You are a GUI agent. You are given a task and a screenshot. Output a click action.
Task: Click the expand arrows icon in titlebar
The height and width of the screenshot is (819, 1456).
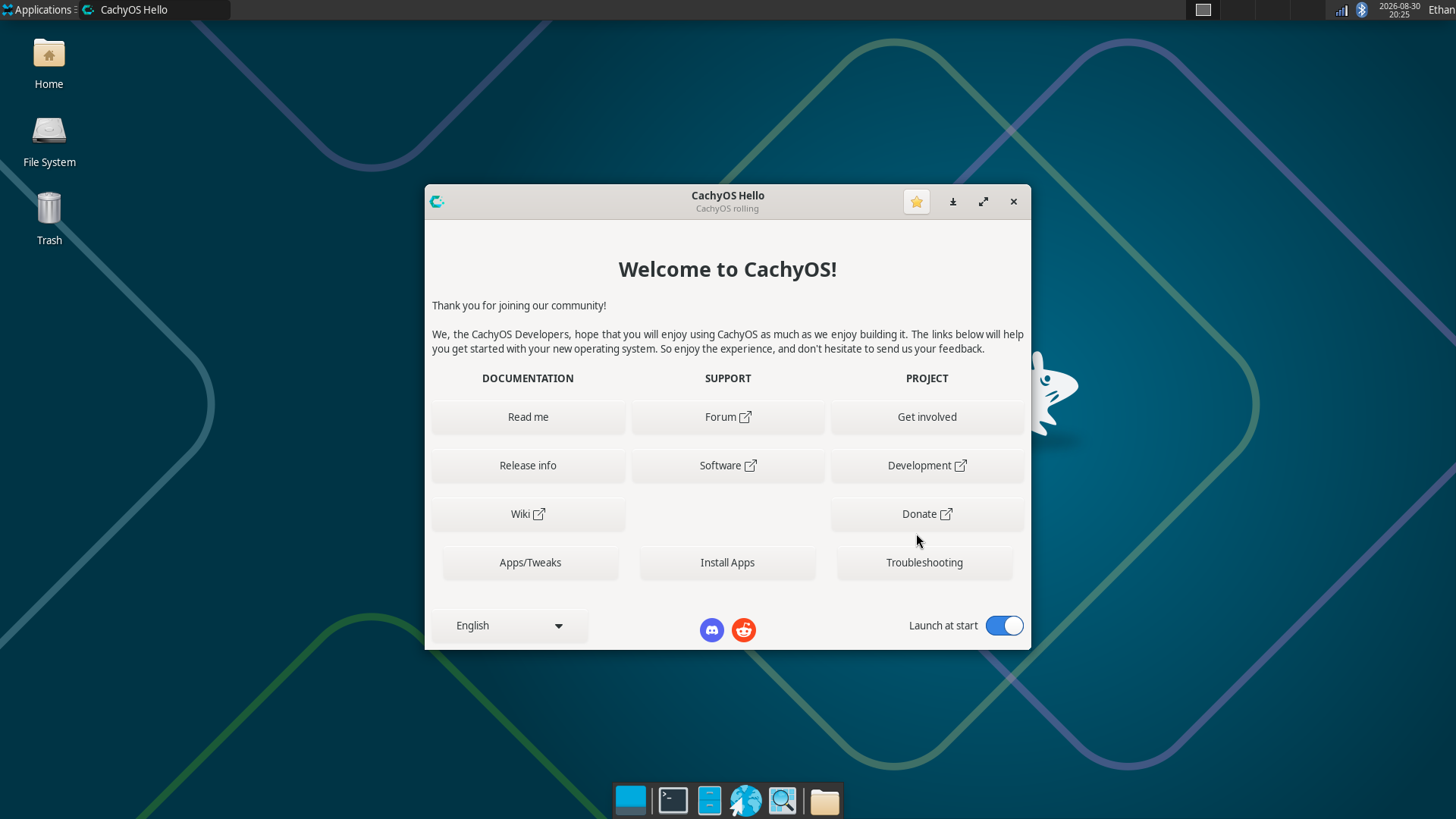coord(984,202)
